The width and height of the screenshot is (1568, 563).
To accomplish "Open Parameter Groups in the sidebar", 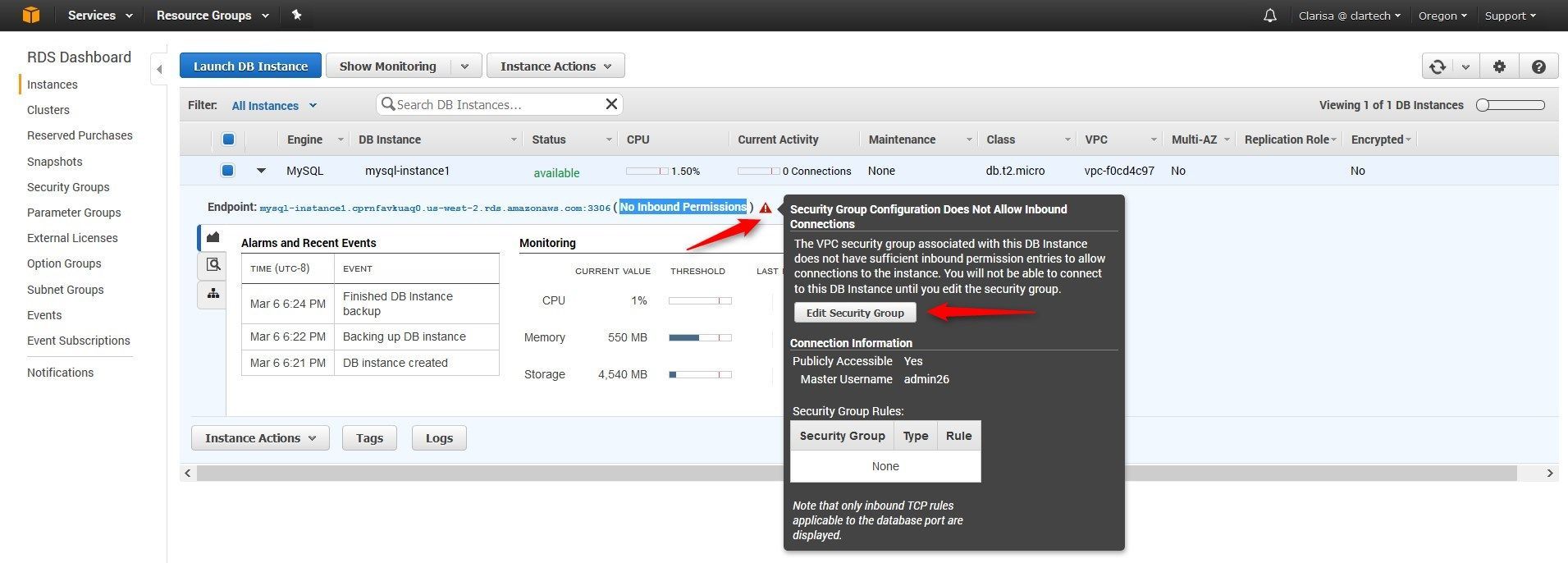I will (x=74, y=213).
